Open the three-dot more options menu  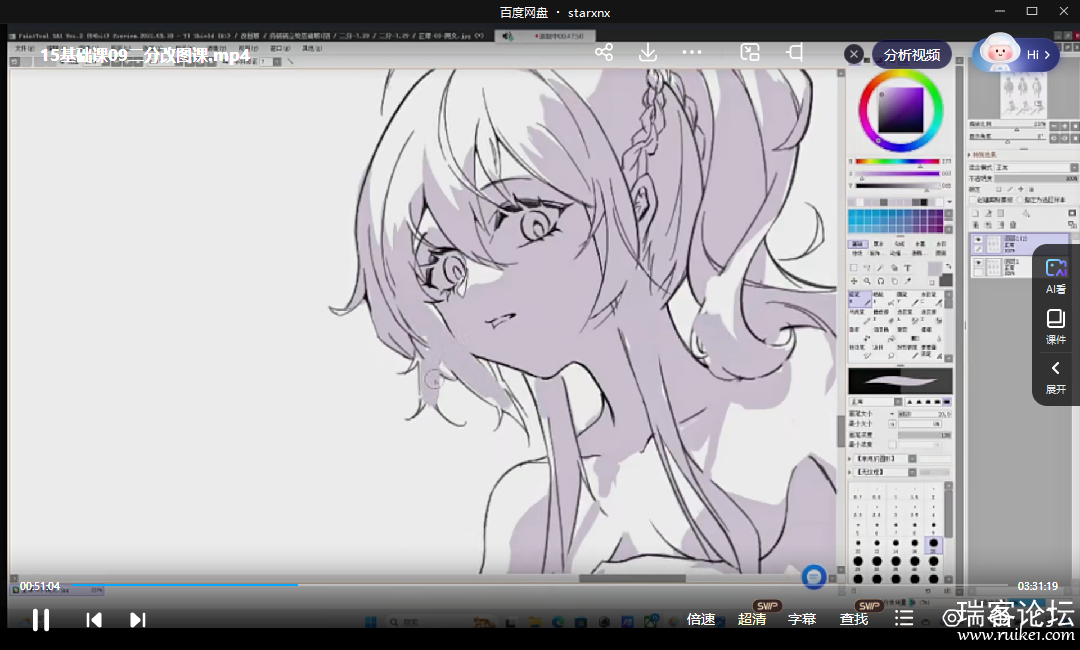(692, 52)
